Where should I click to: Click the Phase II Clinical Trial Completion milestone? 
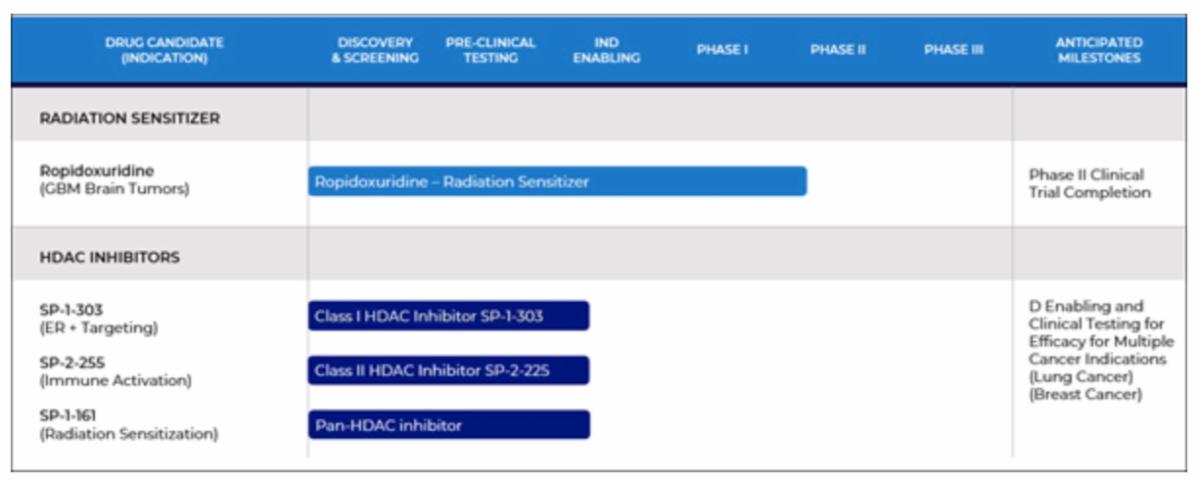coord(1089,183)
